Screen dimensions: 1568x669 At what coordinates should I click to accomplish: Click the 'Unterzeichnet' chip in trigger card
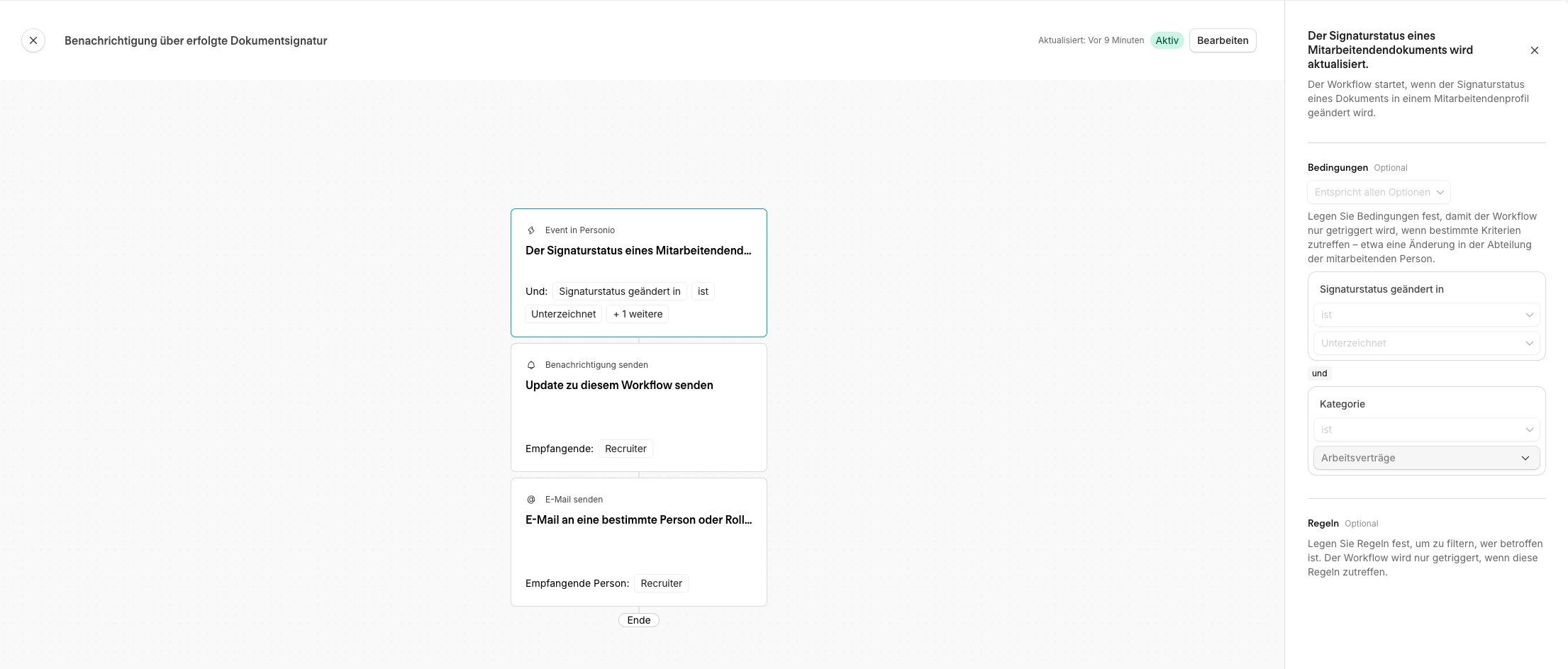pos(564,314)
